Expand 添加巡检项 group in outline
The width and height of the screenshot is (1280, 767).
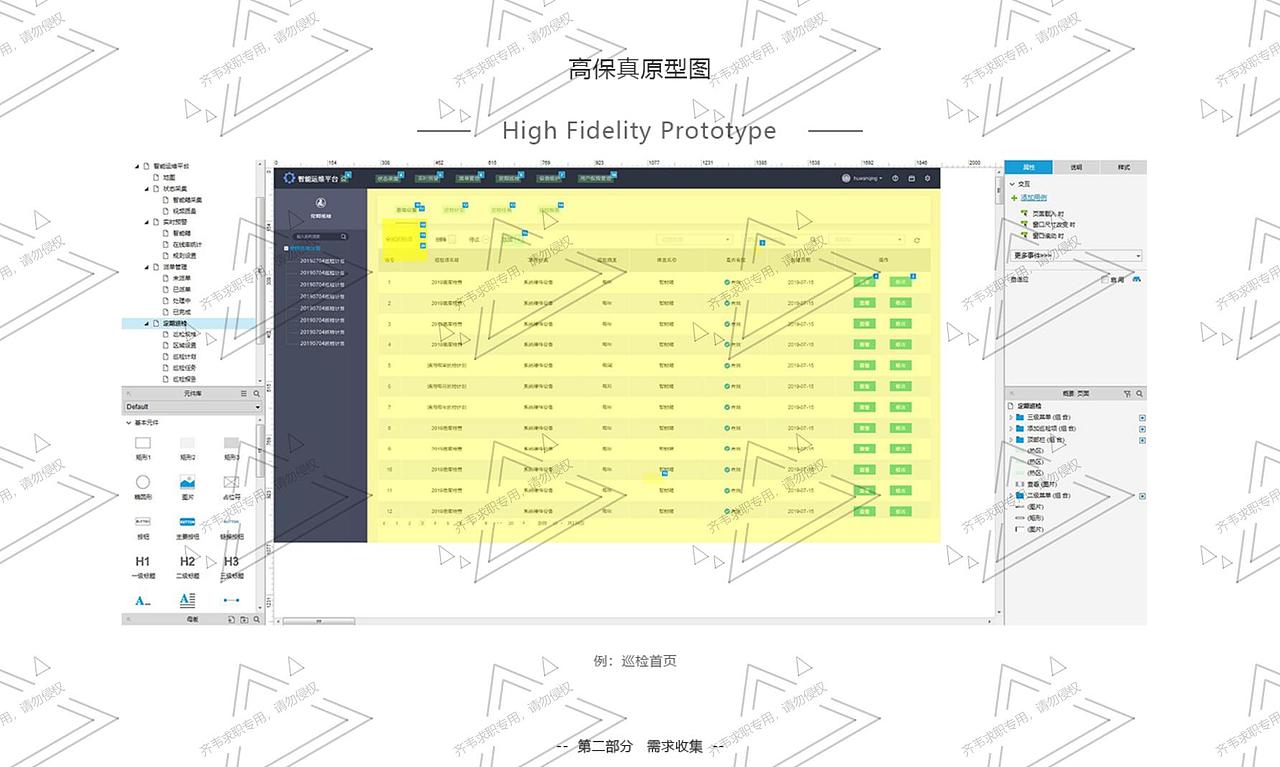[x=1011, y=428]
